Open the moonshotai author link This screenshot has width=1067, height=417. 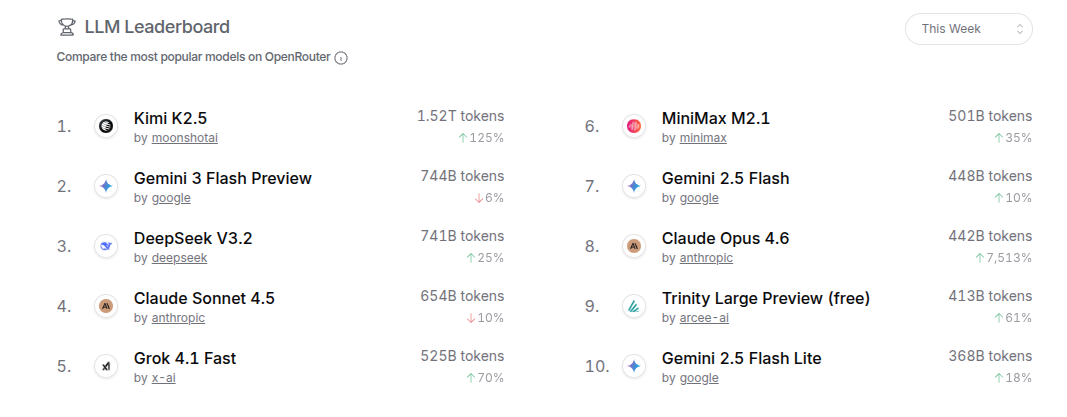click(x=185, y=138)
